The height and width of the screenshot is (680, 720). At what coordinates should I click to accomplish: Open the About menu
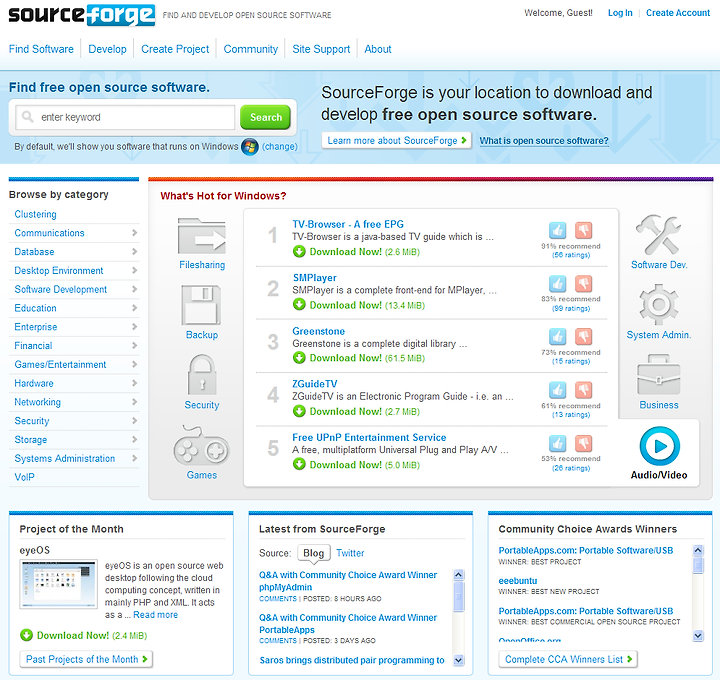coord(377,49)
